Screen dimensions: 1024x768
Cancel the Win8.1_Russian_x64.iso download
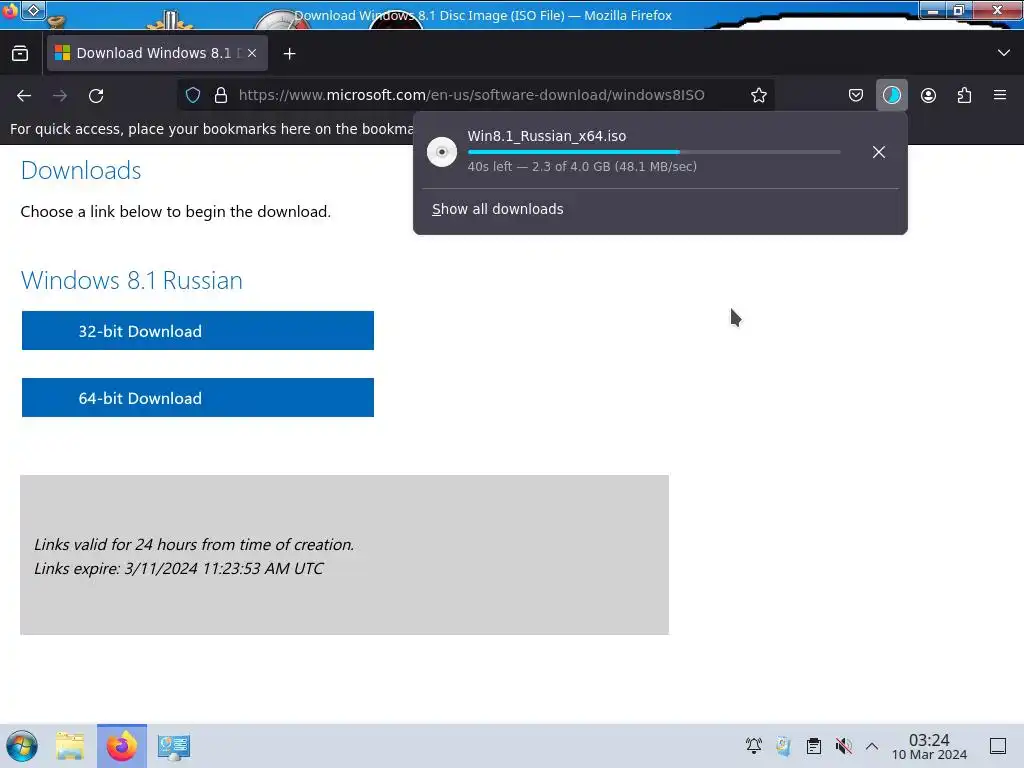(878, 152)
